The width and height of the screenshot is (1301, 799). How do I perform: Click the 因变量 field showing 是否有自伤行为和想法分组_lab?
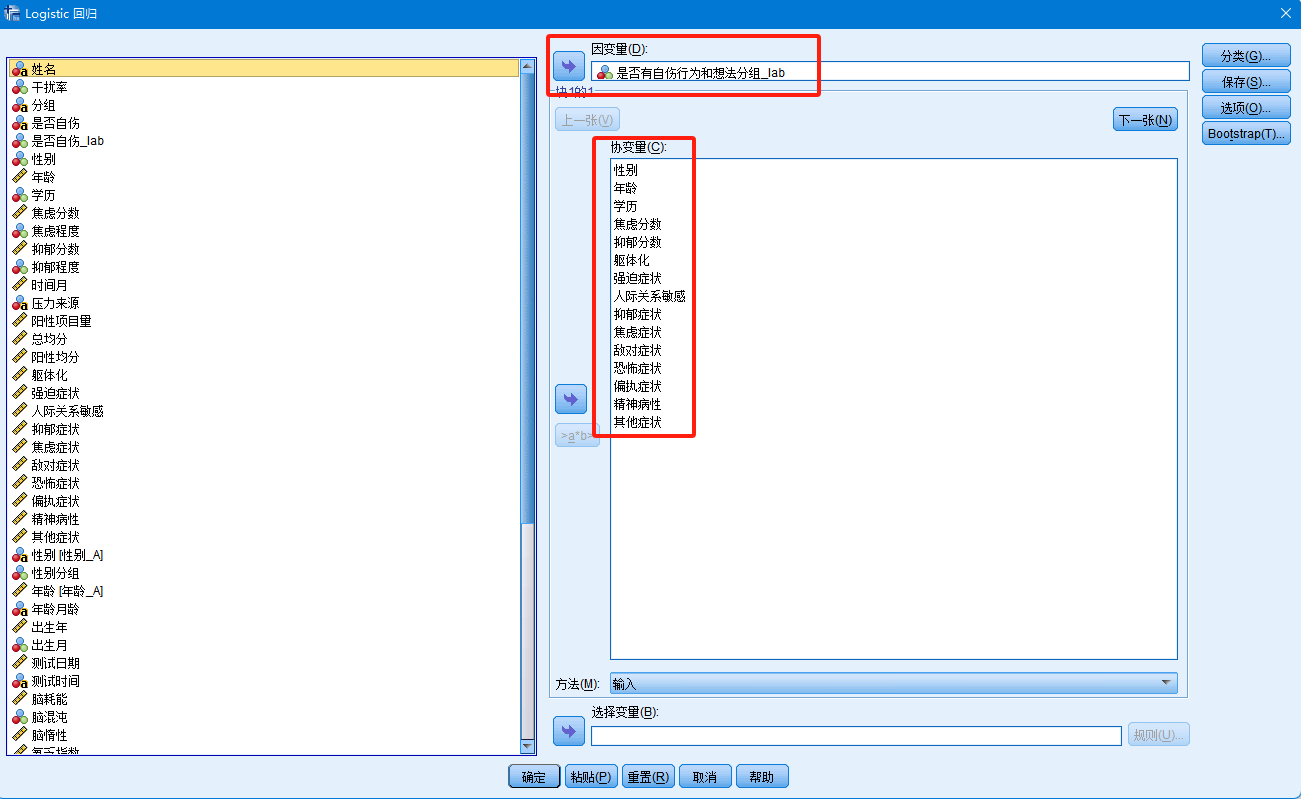pos(890,72)
